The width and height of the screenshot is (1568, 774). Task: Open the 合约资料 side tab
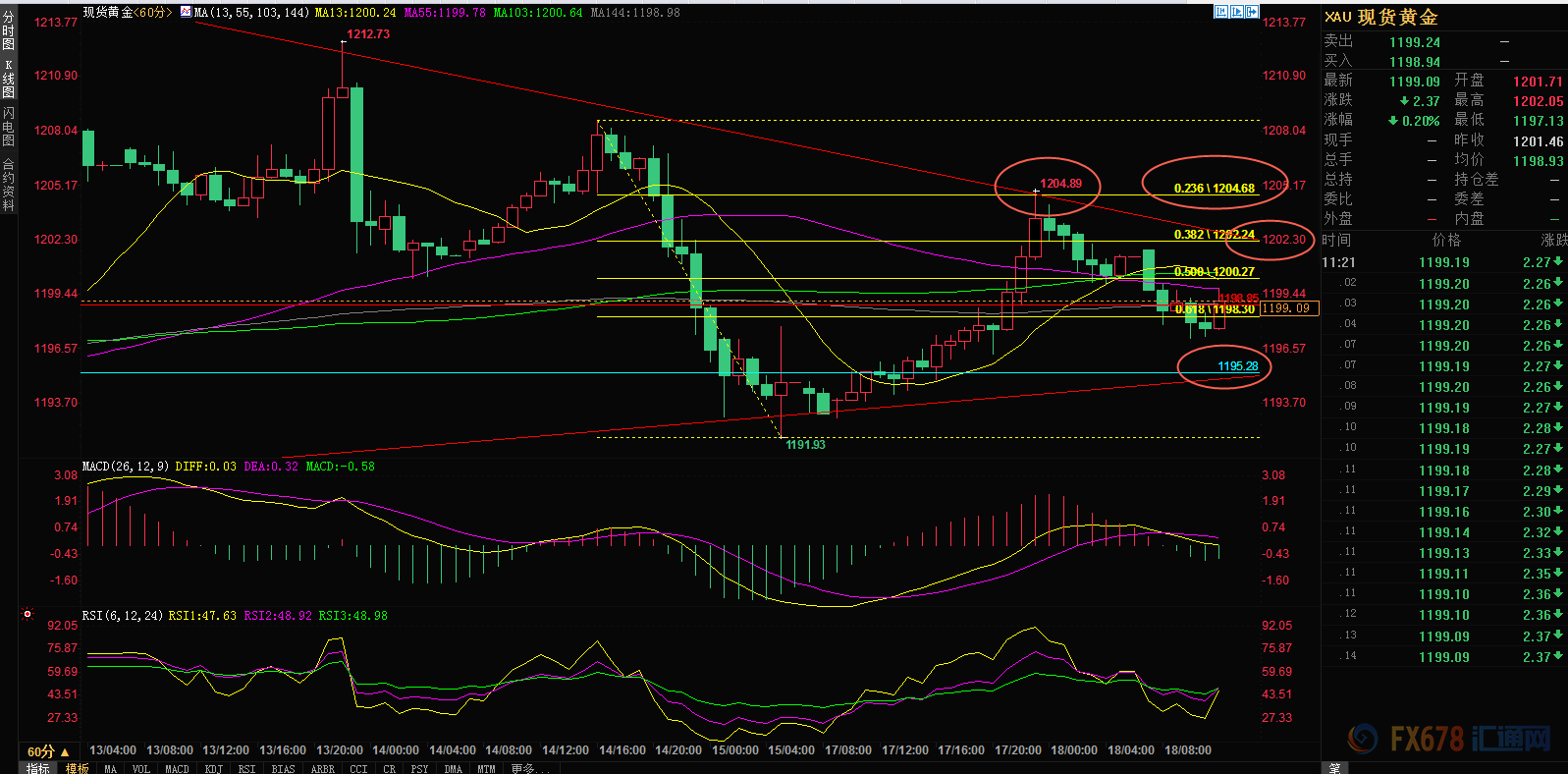click(x=8, y=185)
